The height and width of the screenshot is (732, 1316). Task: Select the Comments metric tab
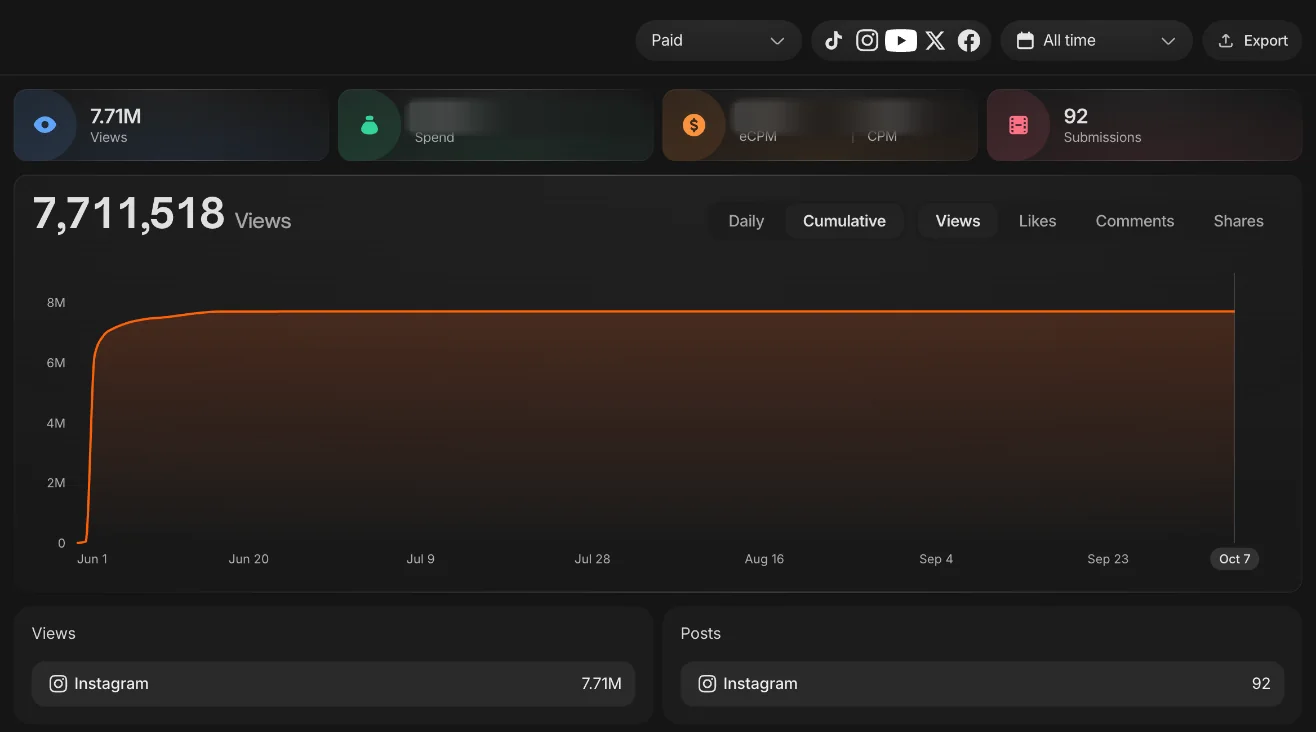click(x=1134, y=221)
